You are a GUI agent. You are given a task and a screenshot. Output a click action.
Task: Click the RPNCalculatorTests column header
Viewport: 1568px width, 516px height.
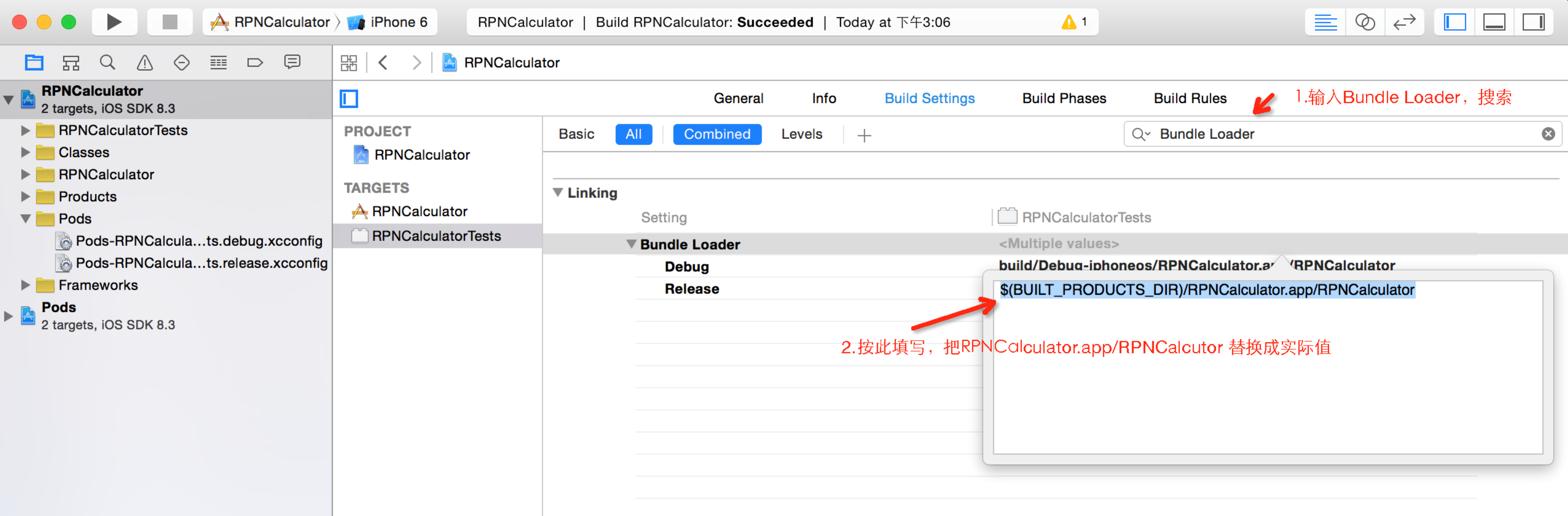point(1075,217)
